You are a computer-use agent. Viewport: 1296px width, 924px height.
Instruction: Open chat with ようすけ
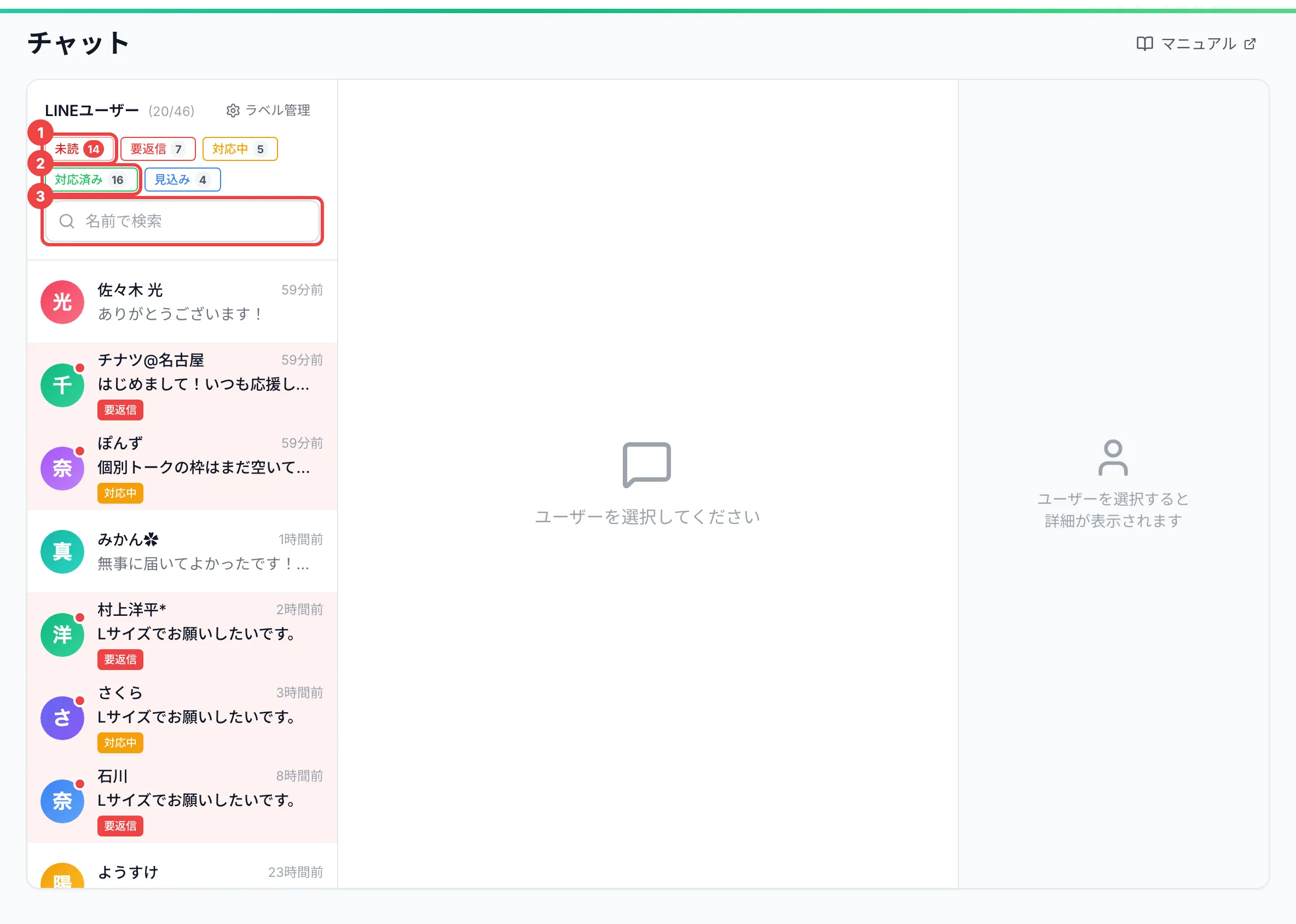click(182, 865)
